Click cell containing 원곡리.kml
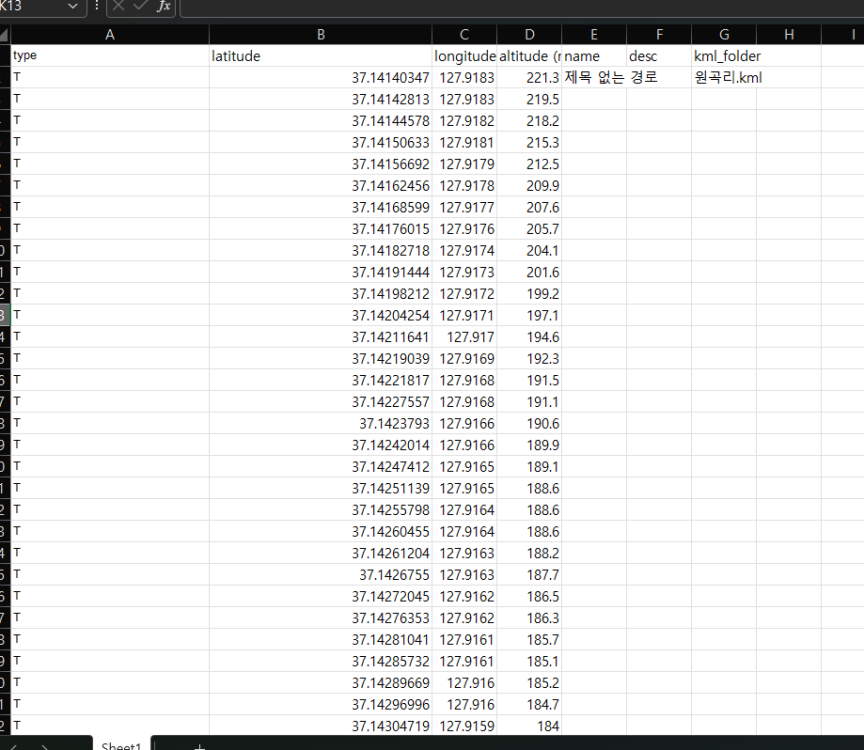Viewport: 864px width, 750px height. coord(724,77)
